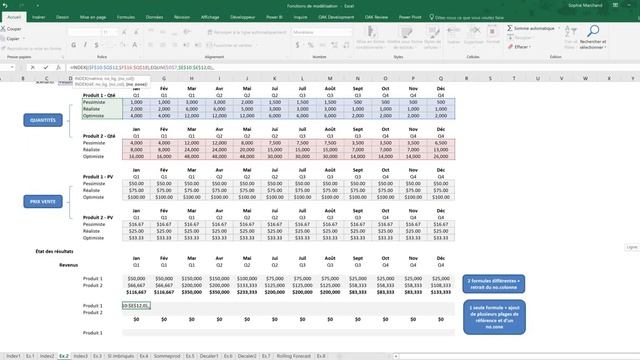
Task: Open the Affichage ribbon tab
Action: click(210, 17)
